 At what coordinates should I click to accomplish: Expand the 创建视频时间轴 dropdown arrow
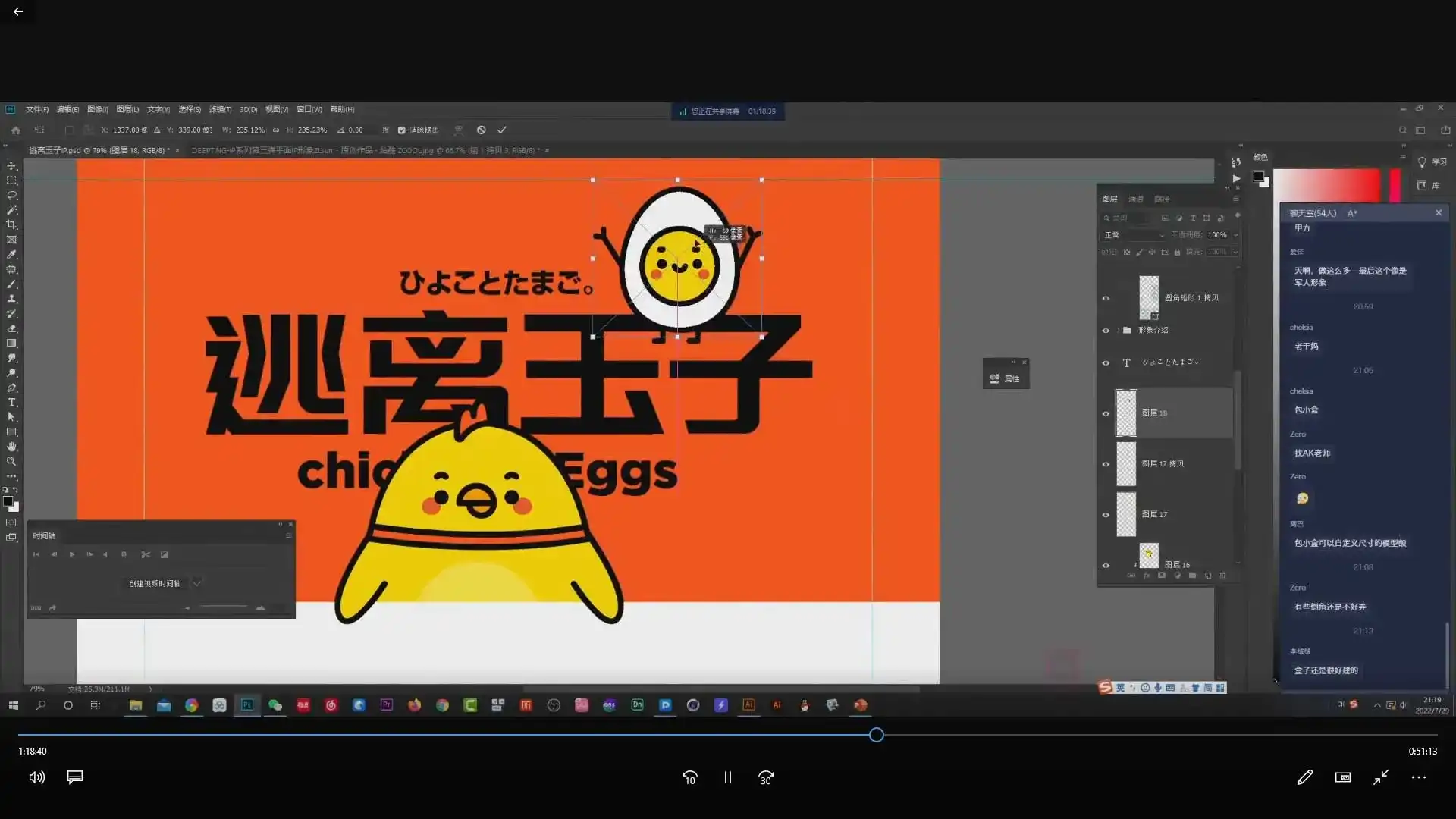(x=196, y=584)
